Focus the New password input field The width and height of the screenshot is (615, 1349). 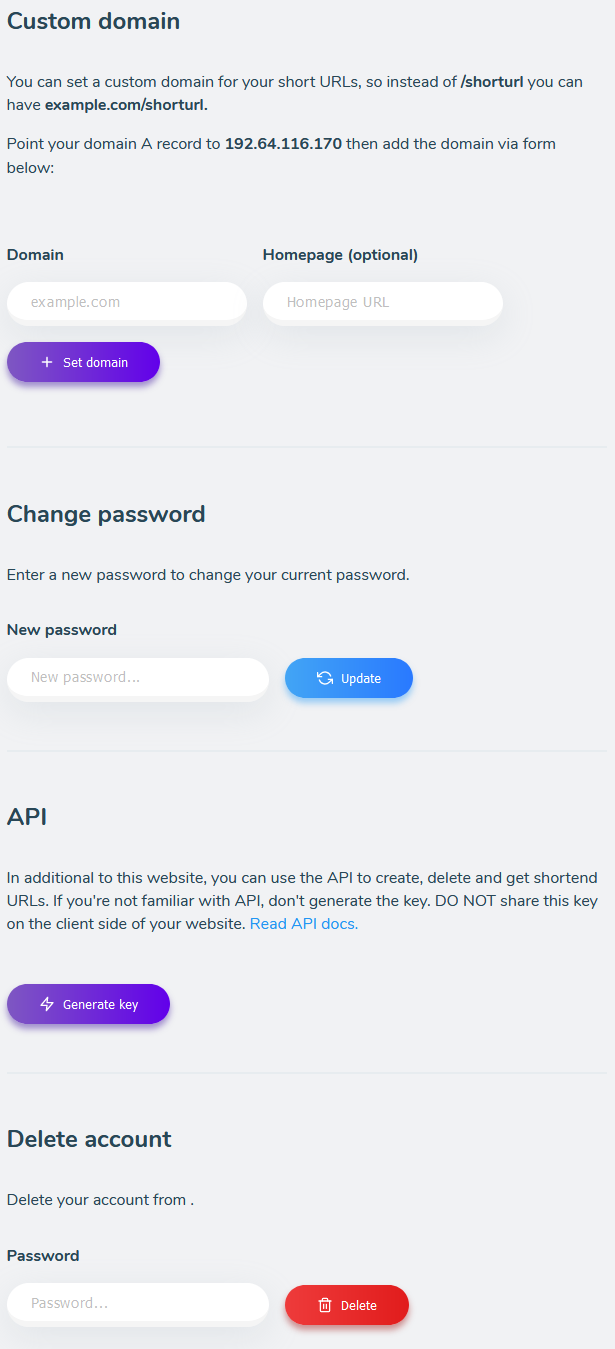(137, 678)
